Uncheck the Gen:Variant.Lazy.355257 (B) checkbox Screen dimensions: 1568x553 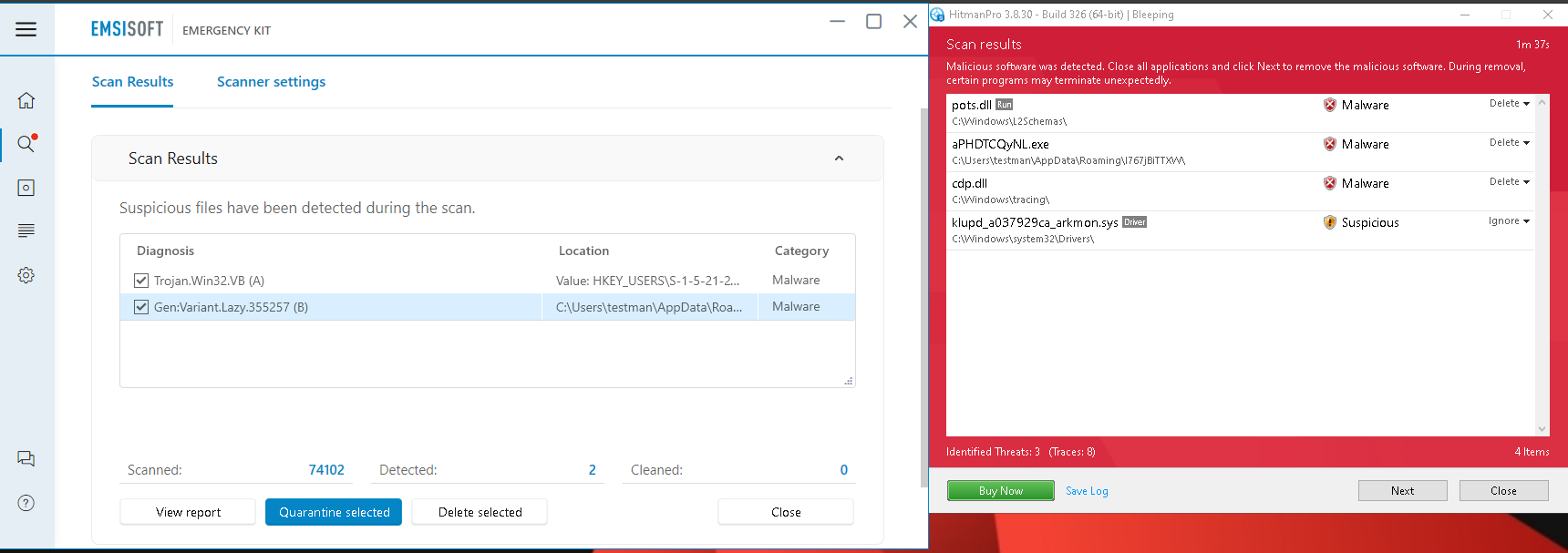(141, 307)
